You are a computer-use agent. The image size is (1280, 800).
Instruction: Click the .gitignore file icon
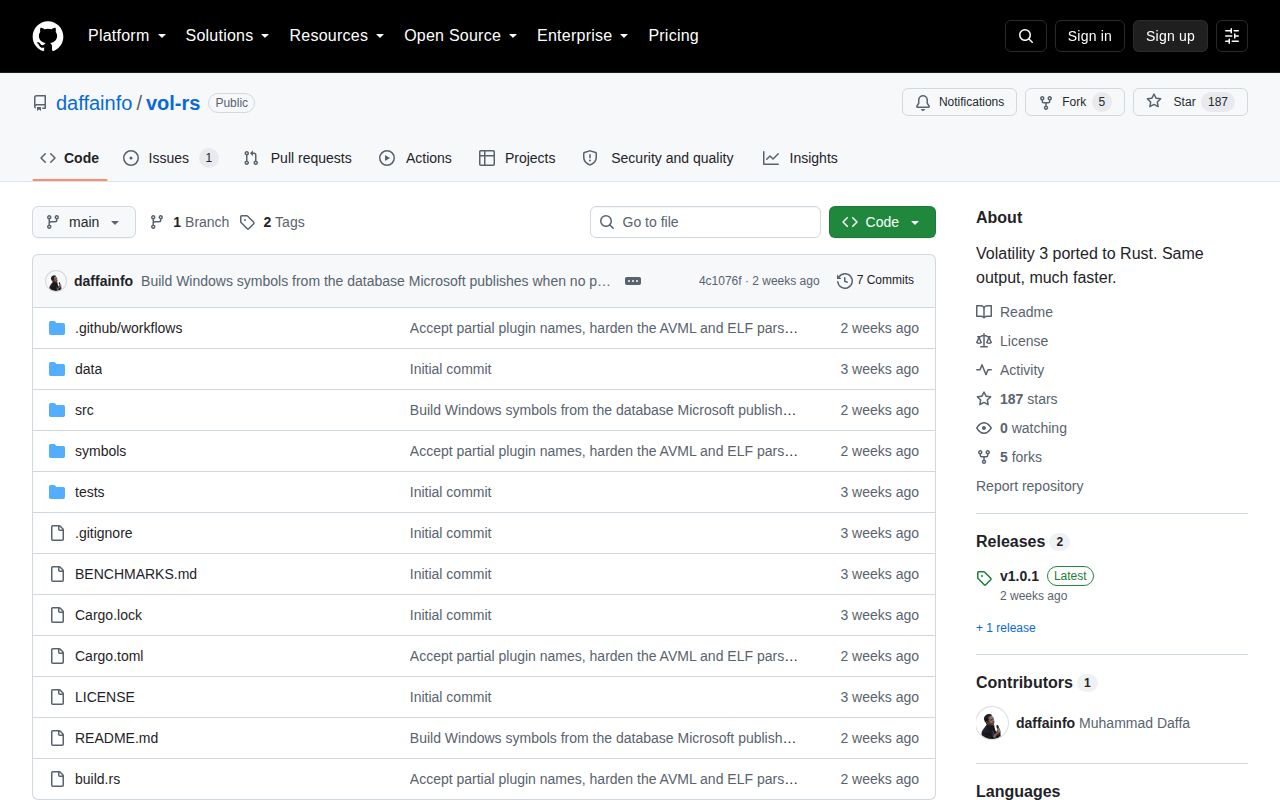pyautogui.click(x=57, y=533)
